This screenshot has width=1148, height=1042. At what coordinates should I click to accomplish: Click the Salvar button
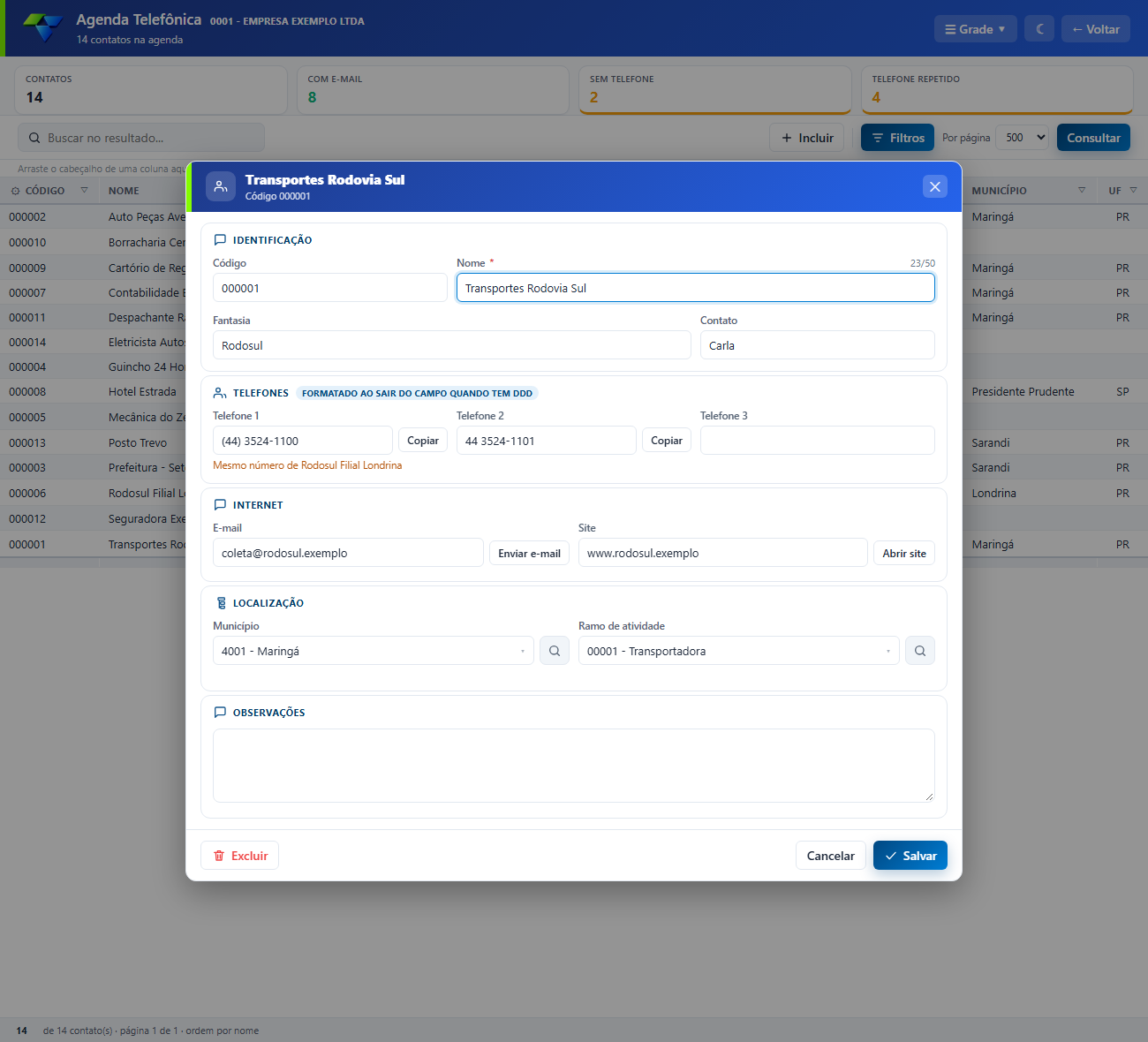click(x=910, y=856)
